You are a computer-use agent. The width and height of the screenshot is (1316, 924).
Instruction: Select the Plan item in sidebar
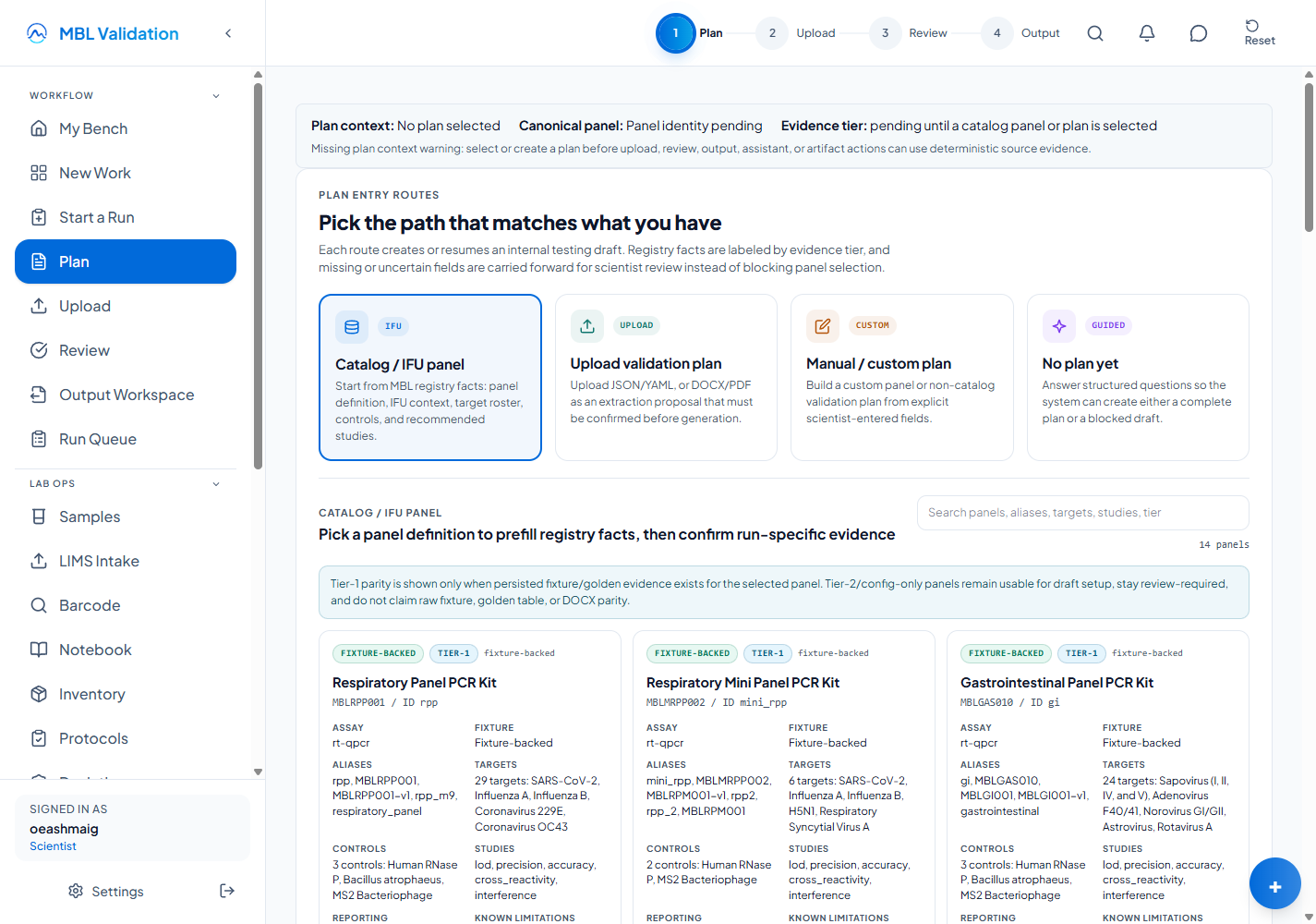[x=126, y=261]
